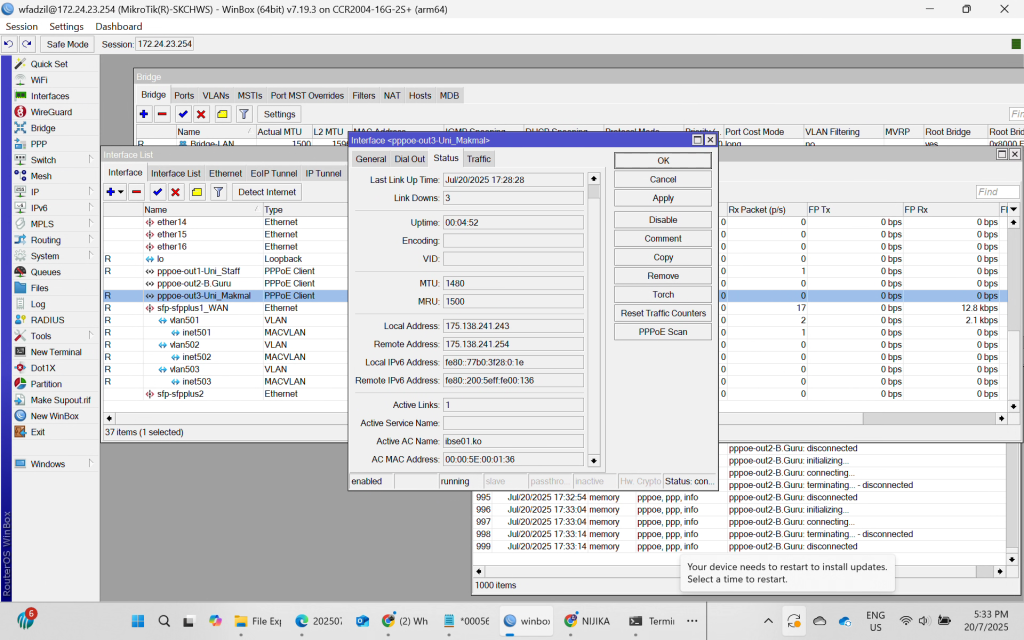Viewport: 1024px width, 640px height.
Task: Click the redo arrow icon
Action: point(27,44)
